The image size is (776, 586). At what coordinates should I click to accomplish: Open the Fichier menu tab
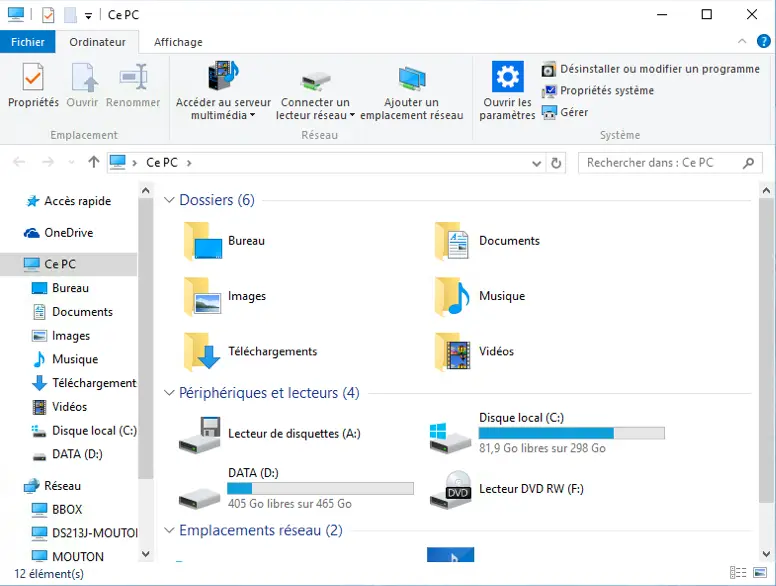(28, 42)
